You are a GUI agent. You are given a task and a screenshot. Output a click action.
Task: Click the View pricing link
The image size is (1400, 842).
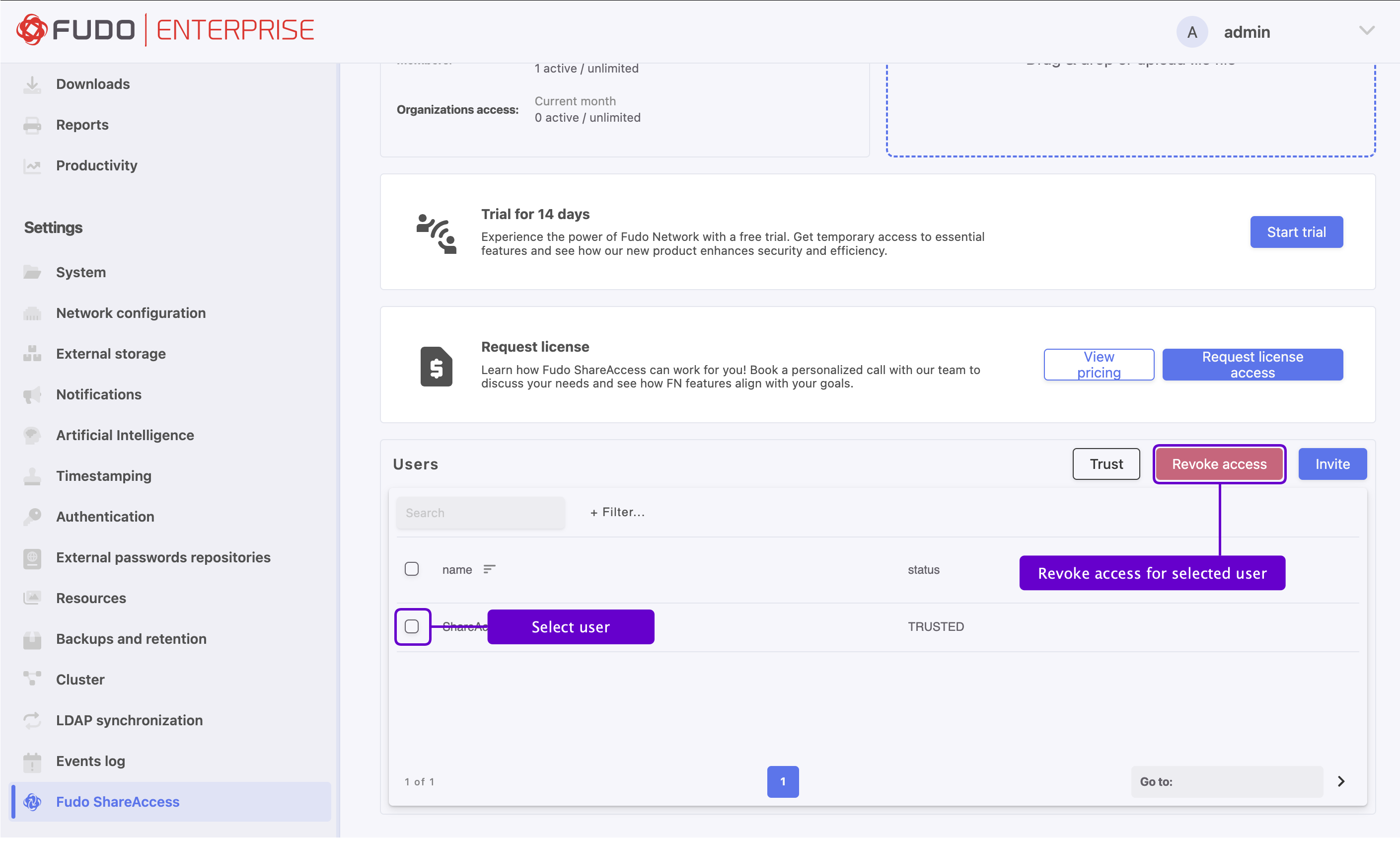[x=1099, y=365]
